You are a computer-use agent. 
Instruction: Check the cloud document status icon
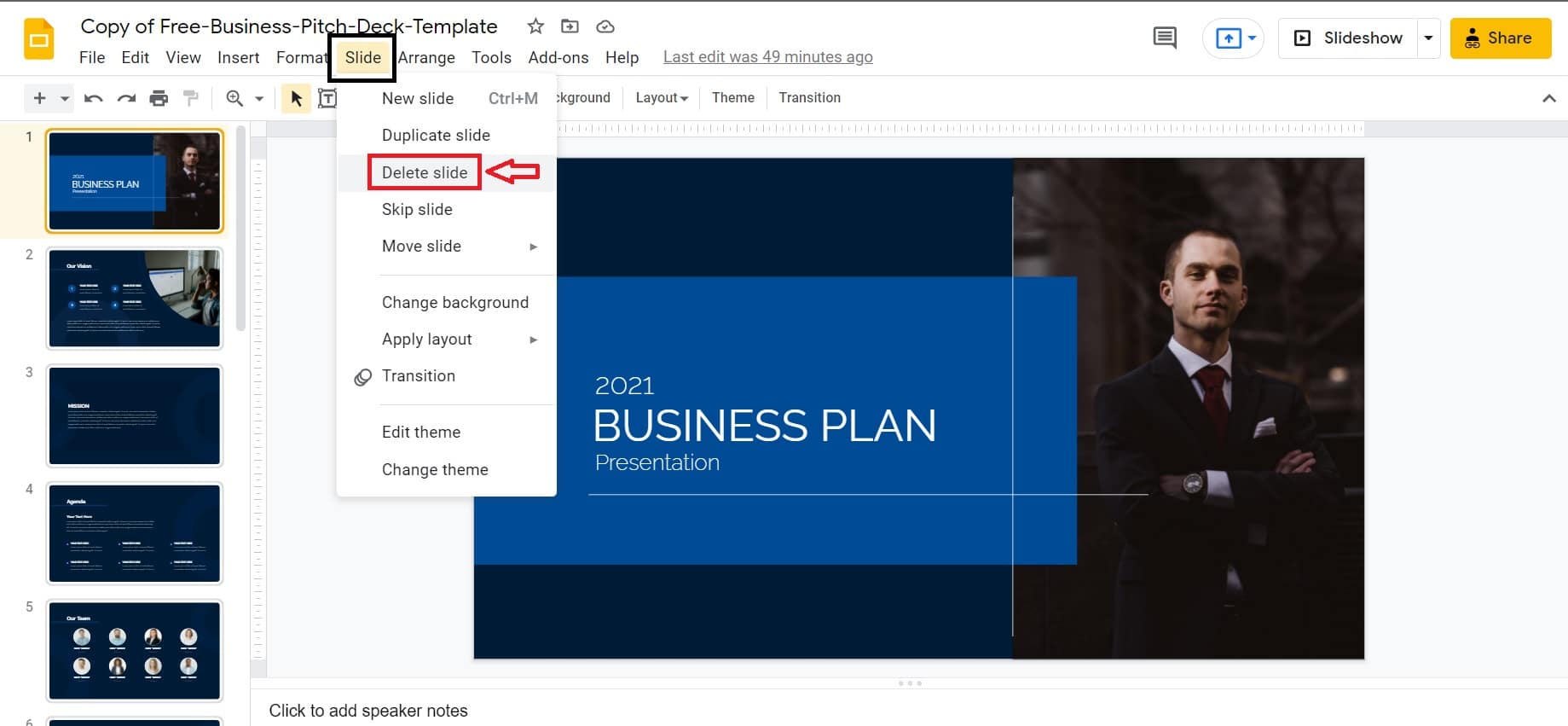tap(605, 26)
